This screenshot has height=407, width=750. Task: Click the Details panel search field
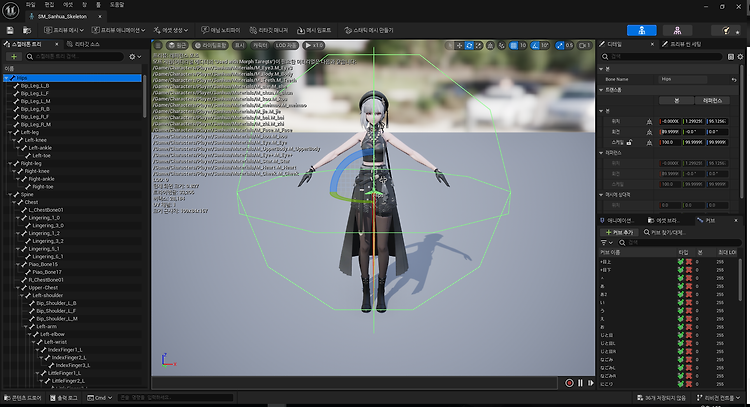(x=662, y=56)
